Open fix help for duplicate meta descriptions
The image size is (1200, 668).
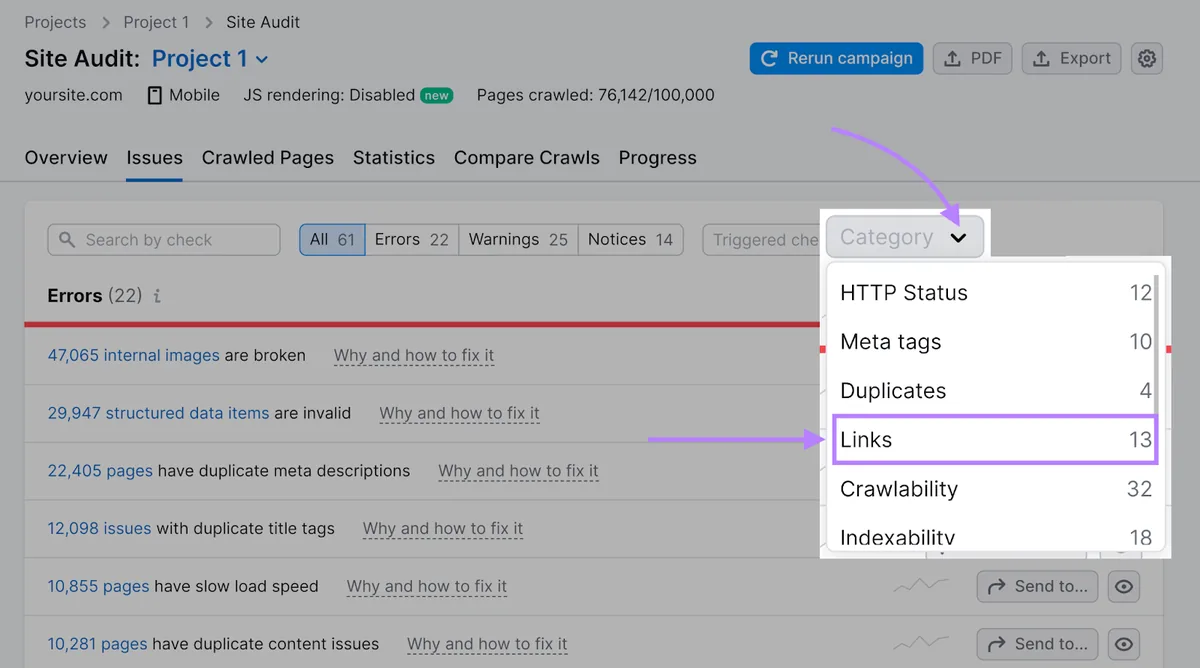[518, 471]
